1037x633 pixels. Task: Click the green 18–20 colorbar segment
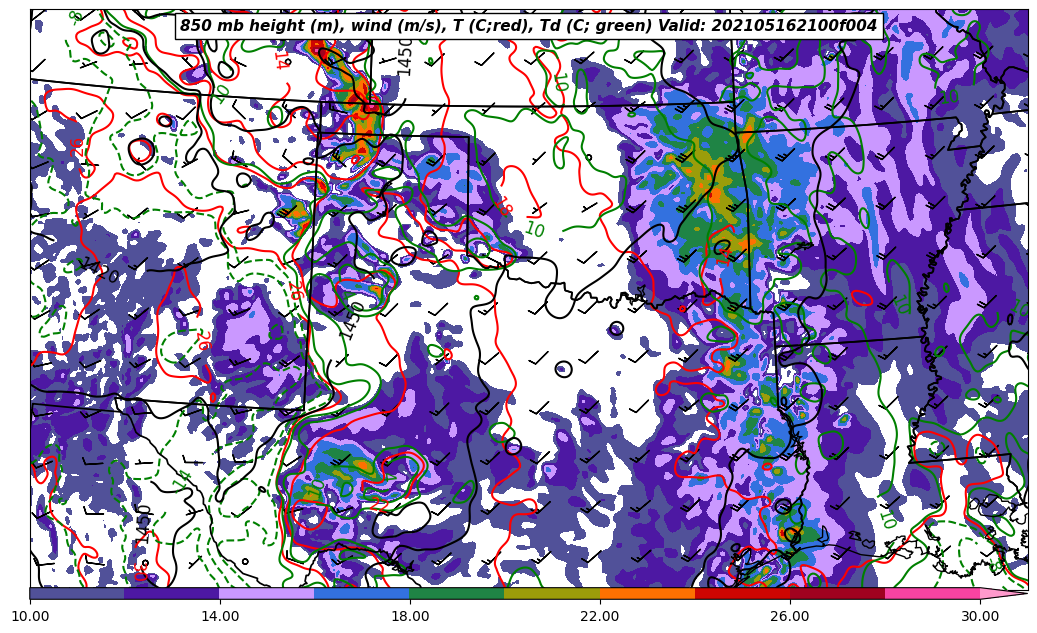(x=457, y=593)
